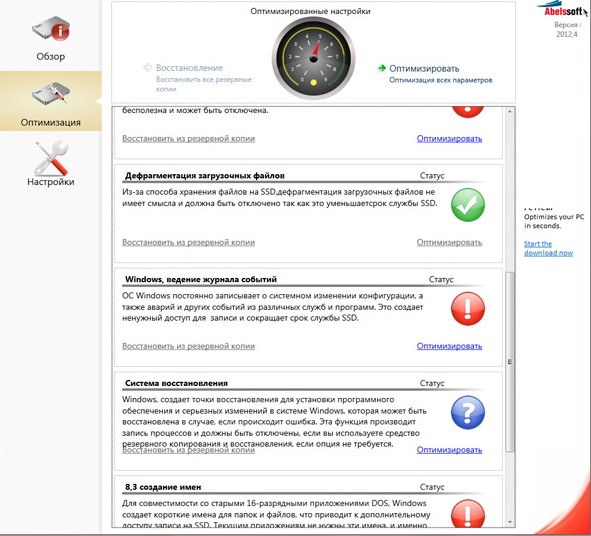Click Восстановить из резервной копии for журнала событий

click(188, 346)
